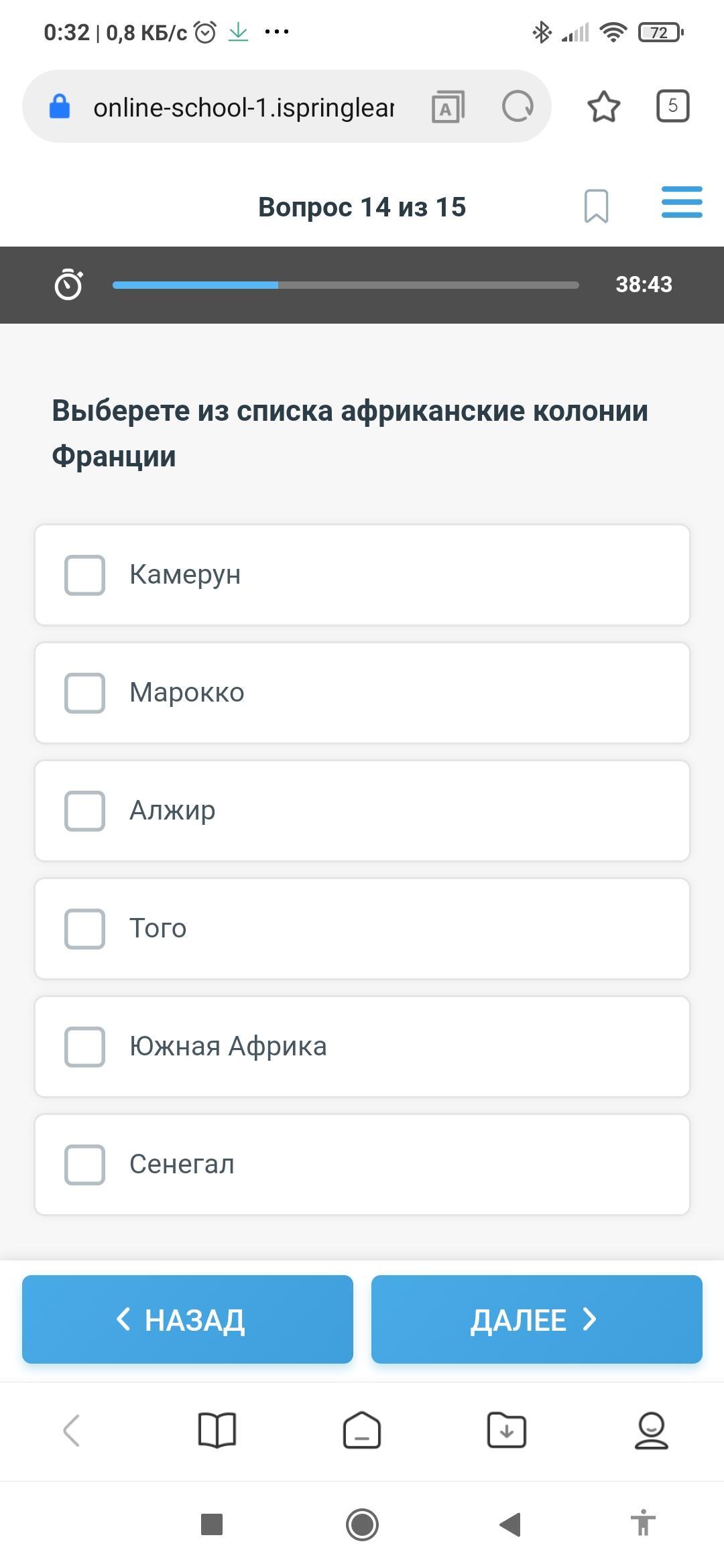The image size is (724, 1568).
Task: Open the hamburger question menu
Action: pos(682,202)
